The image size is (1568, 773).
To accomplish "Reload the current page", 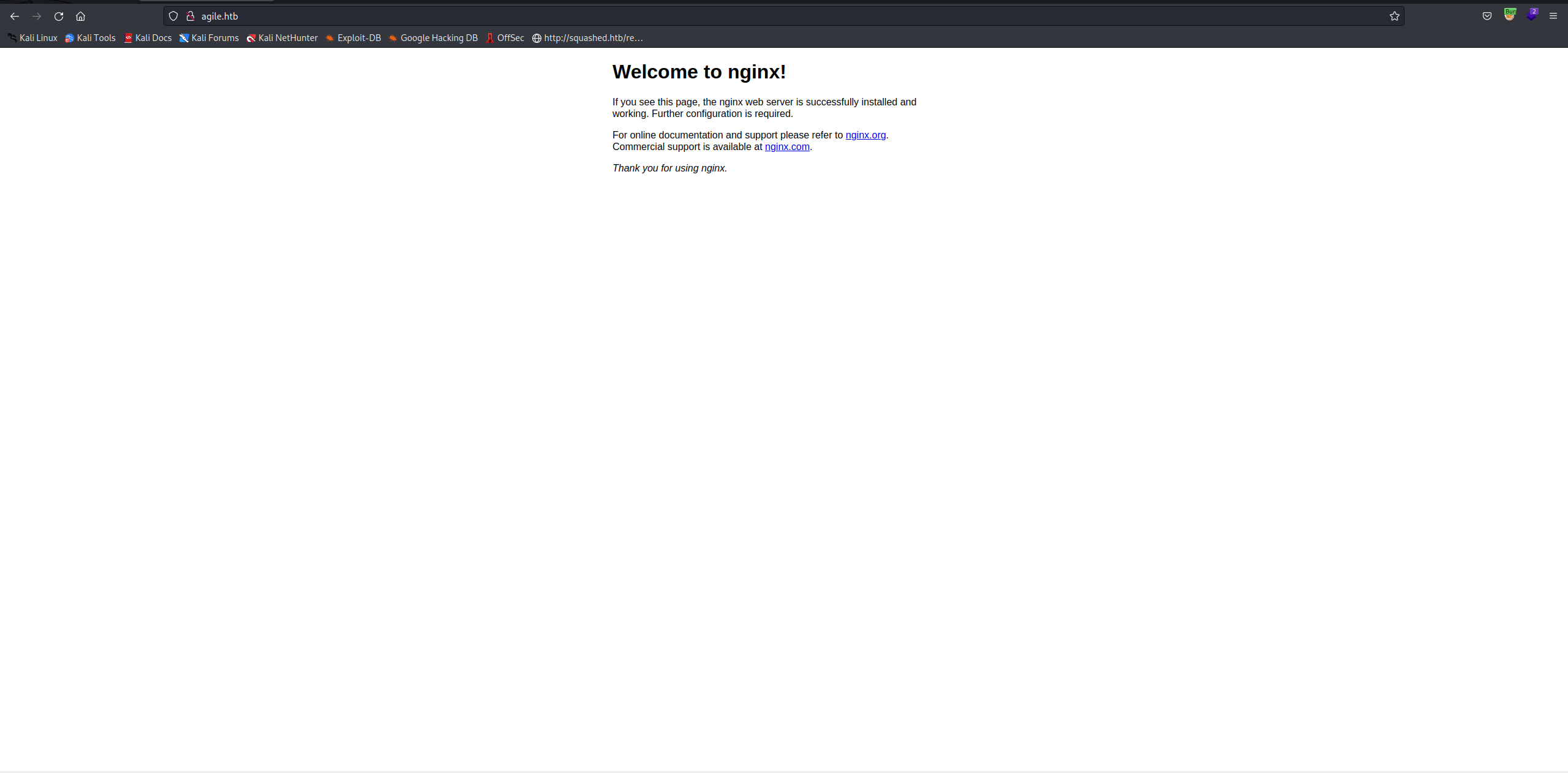I will point(58,17).
